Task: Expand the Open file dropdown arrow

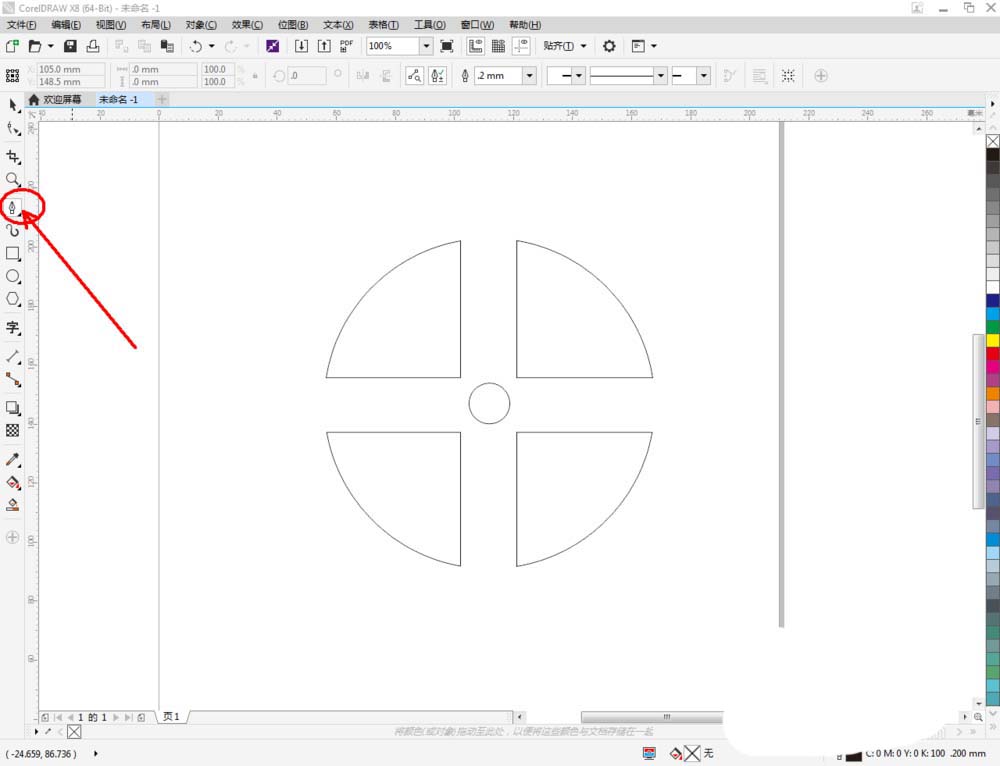Action: [x=50, y=46]
